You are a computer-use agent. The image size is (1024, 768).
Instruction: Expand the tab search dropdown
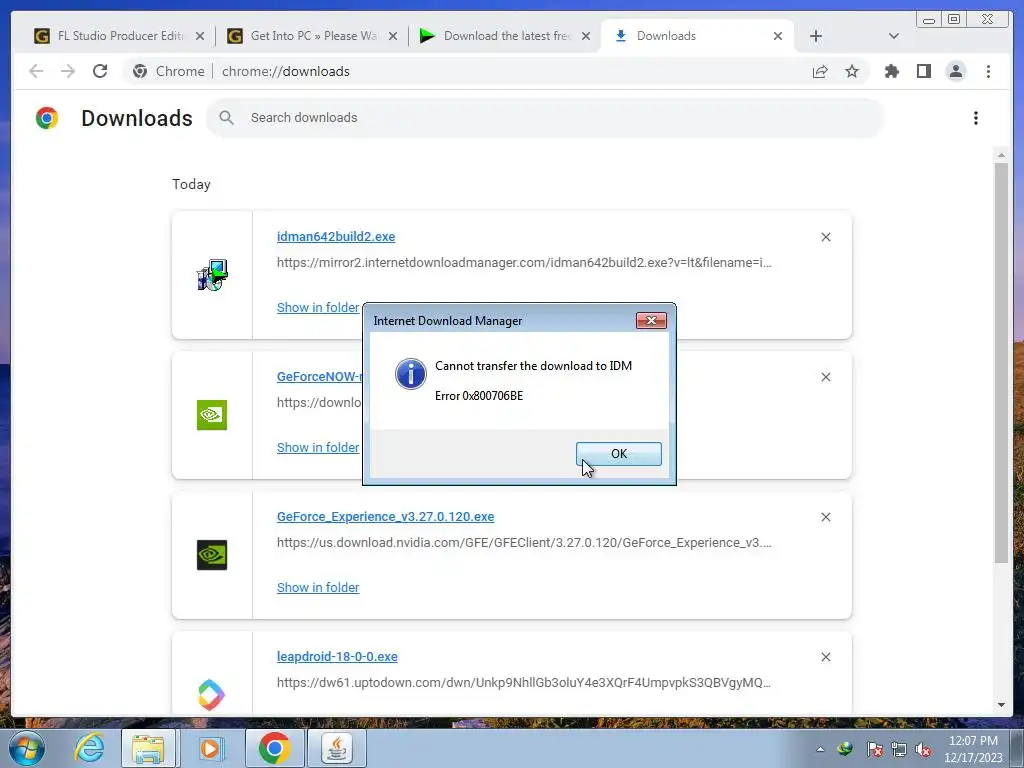(x=894, y=36)
